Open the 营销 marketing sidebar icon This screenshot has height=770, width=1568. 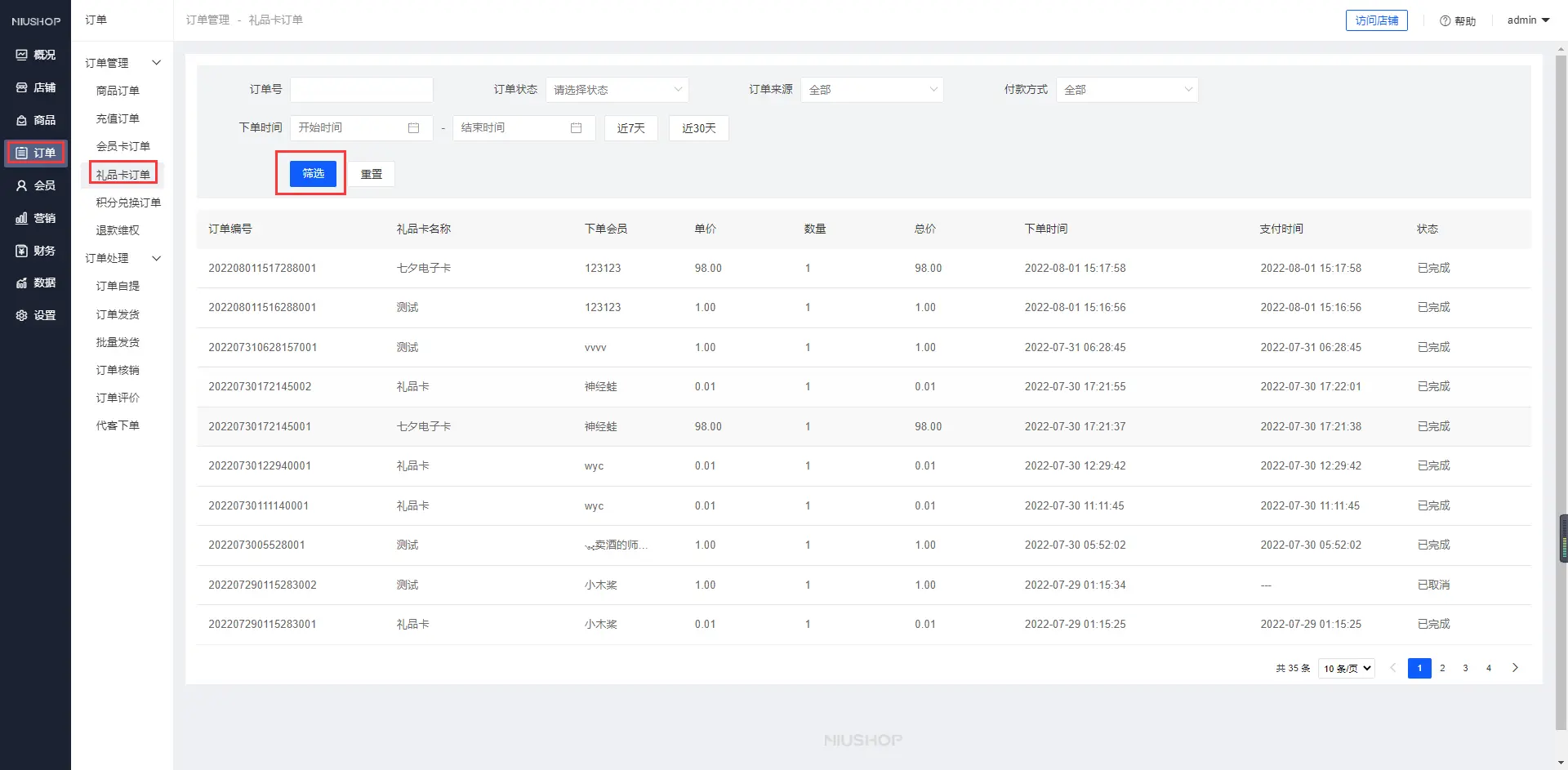pyautogui.click(x=22, y=218)
